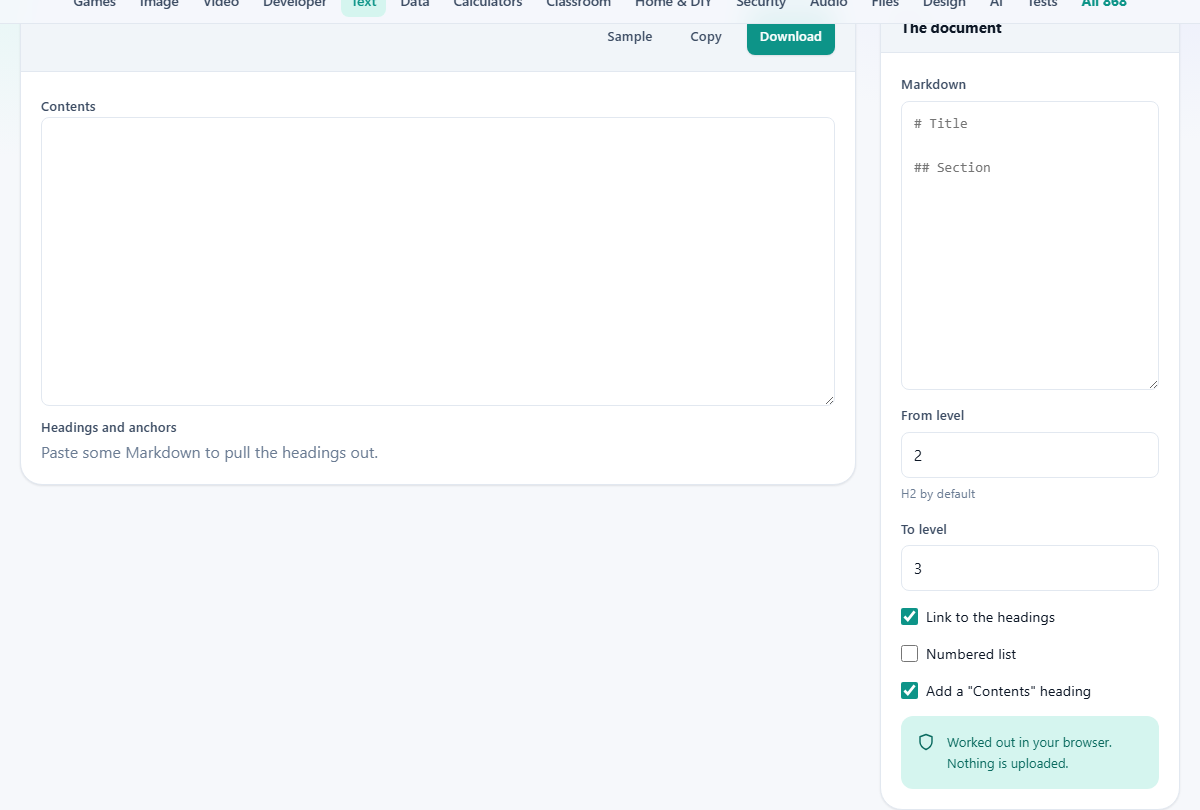Click the "Markdown" field label
Image resolution: width=1200 pixels, height=810 pixels.
point(934,84)
